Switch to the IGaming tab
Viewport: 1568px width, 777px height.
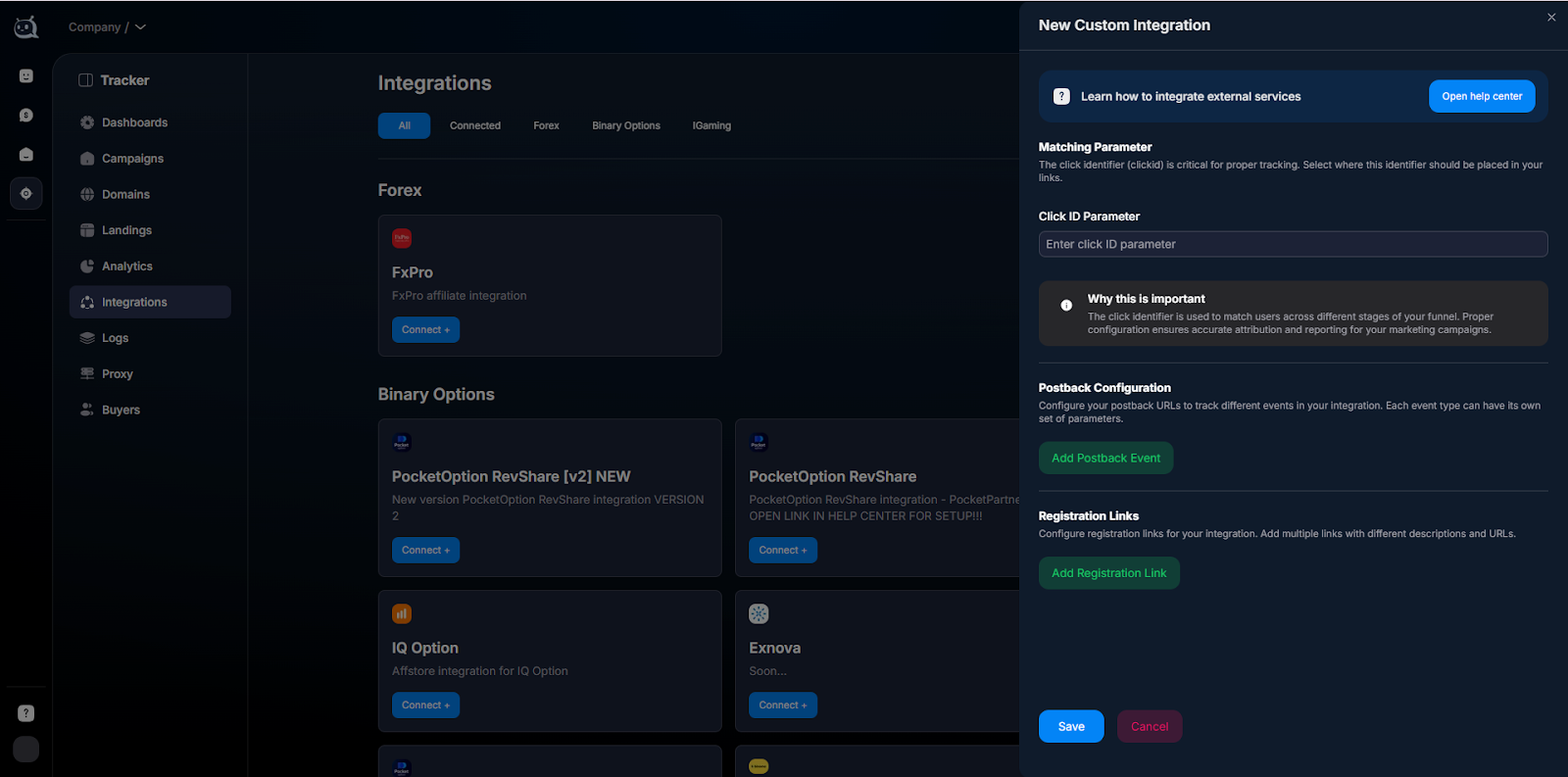(711, 125)
